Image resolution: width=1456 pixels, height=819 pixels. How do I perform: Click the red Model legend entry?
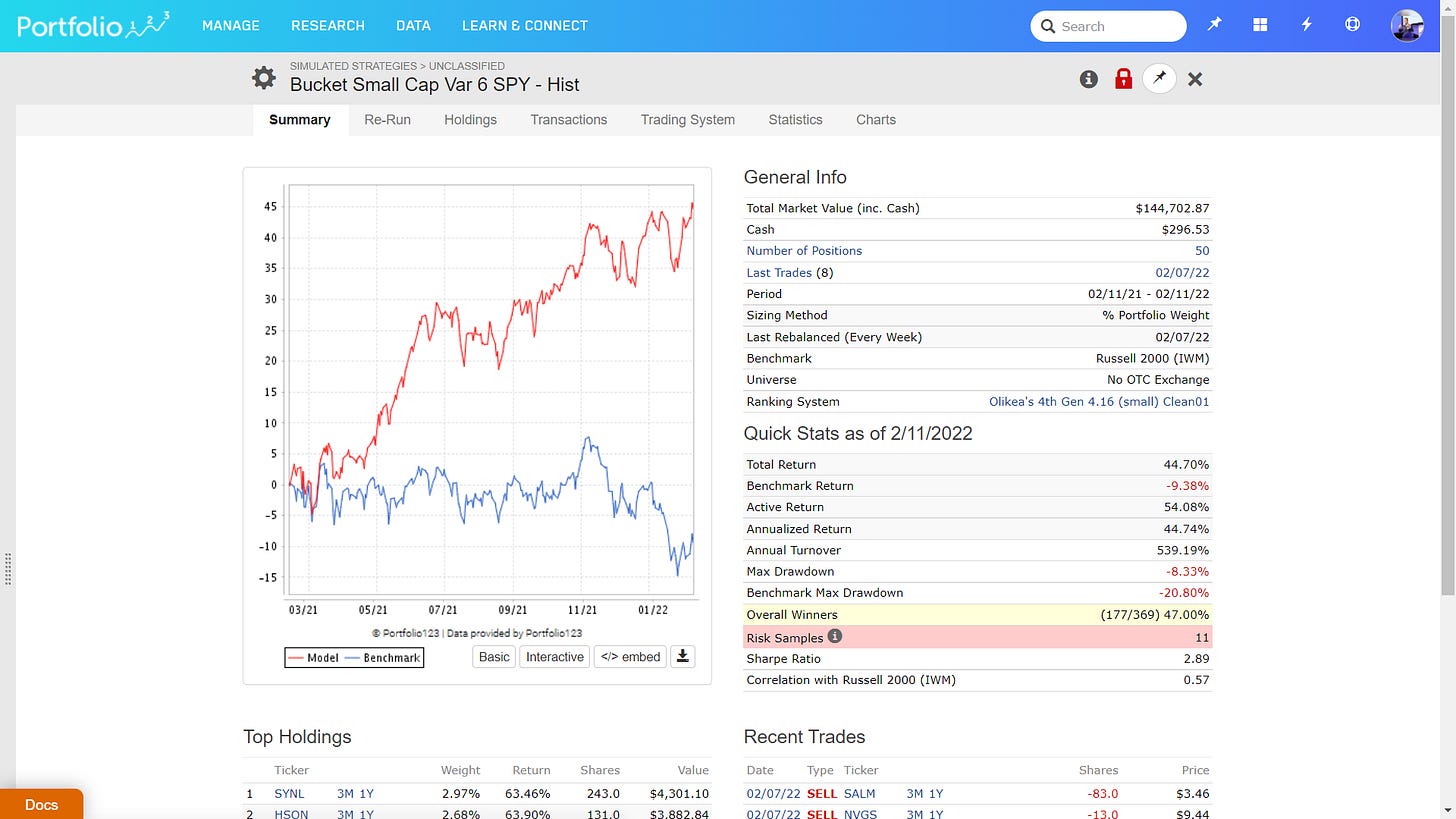click(x=312, y=658)
